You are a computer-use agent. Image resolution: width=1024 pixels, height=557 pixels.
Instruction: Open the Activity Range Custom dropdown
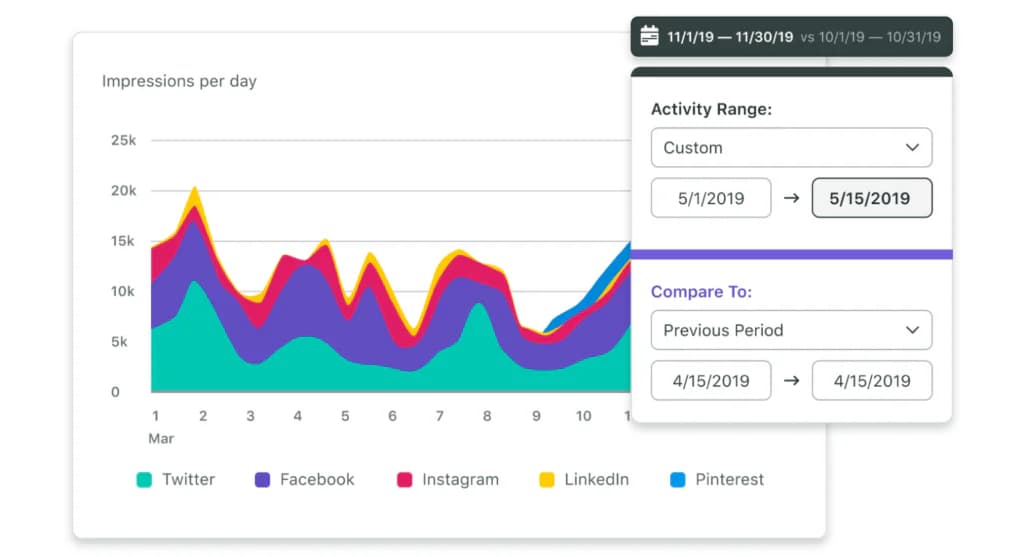(x=791, y=148)
